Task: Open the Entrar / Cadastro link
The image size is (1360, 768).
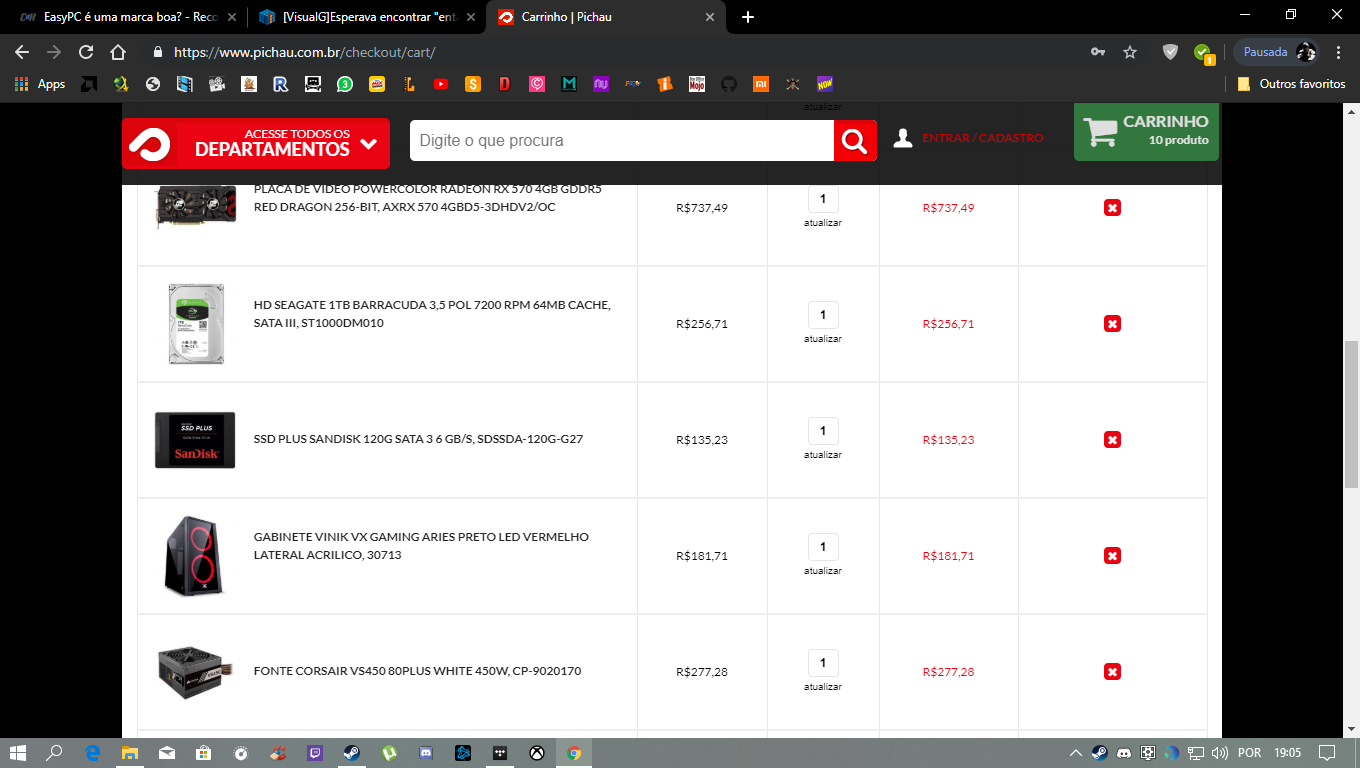Action: coord(982,138)
